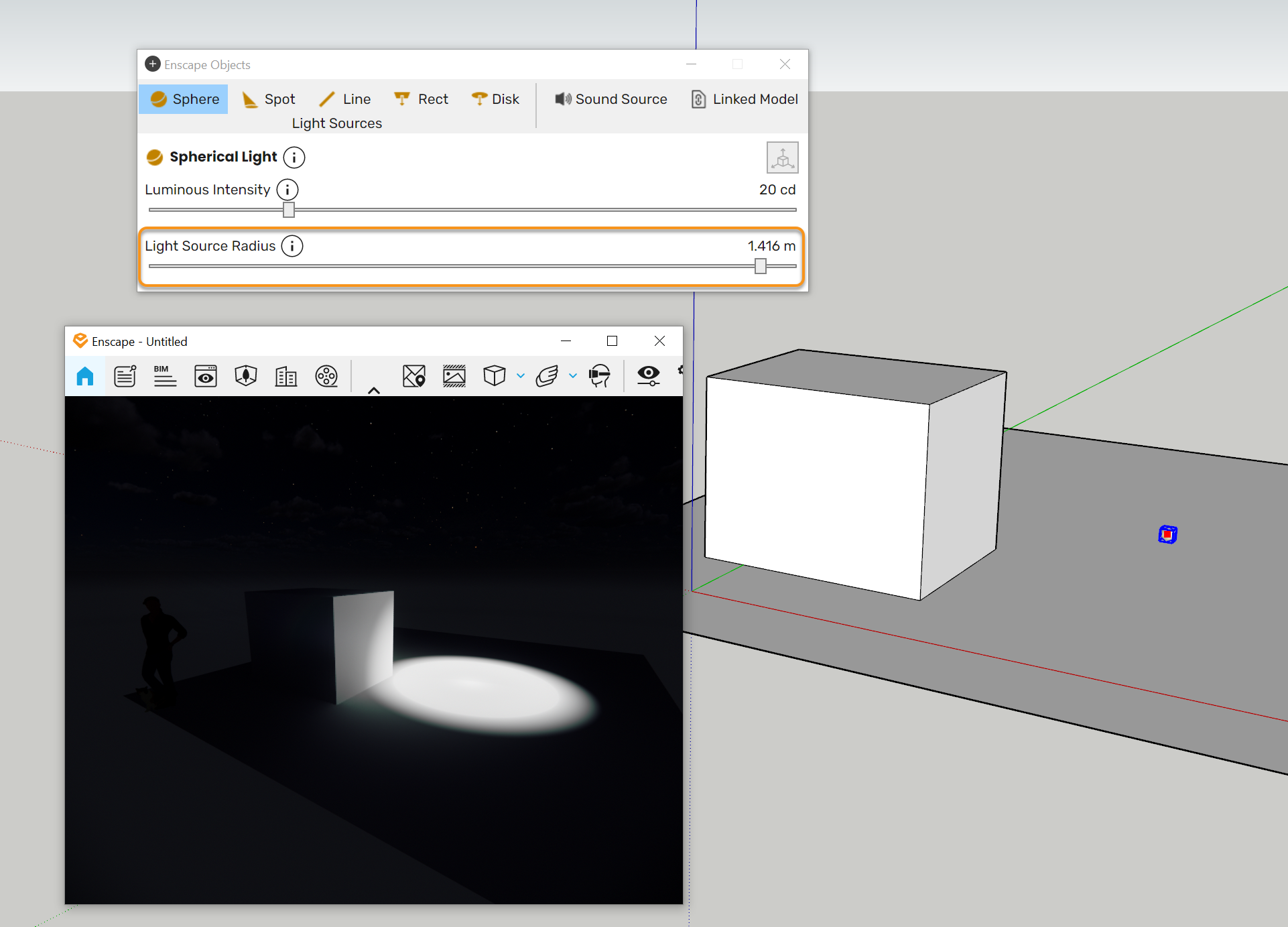Viewport: 1288px width, 927px height.
Task: Open the Site Context buildings icon
Action: (286, 376)
